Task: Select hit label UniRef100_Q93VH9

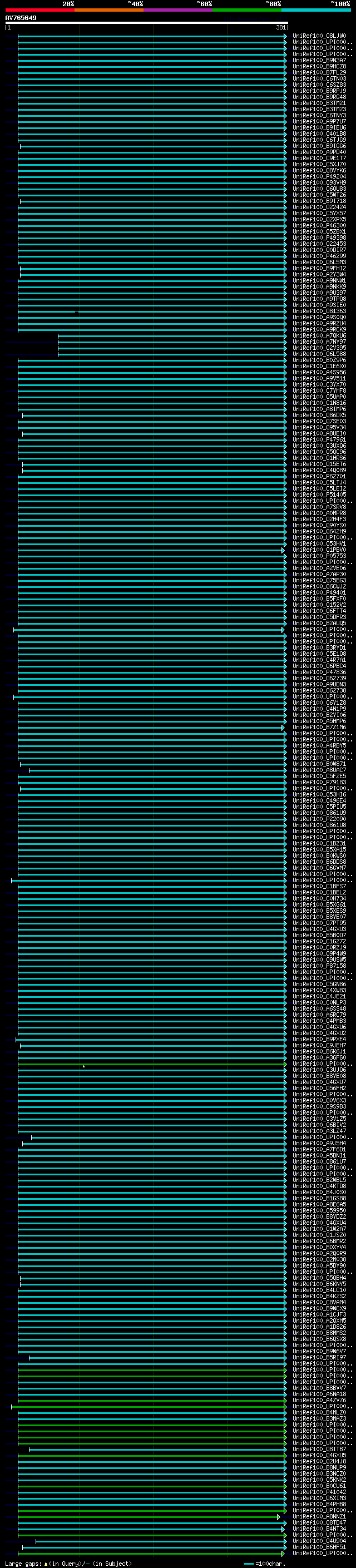Action: [x=319, y=182]
